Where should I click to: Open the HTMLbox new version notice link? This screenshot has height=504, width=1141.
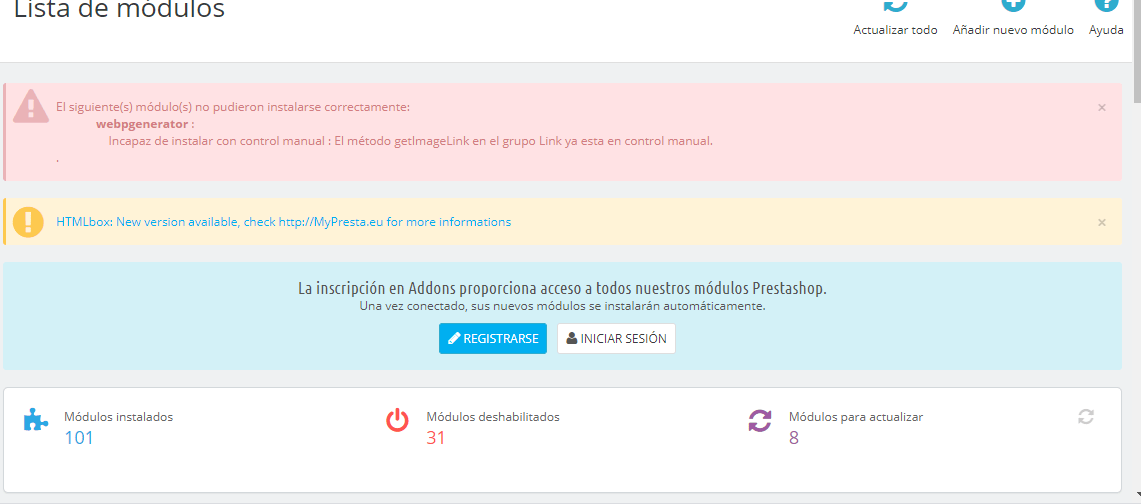point(284,222)
